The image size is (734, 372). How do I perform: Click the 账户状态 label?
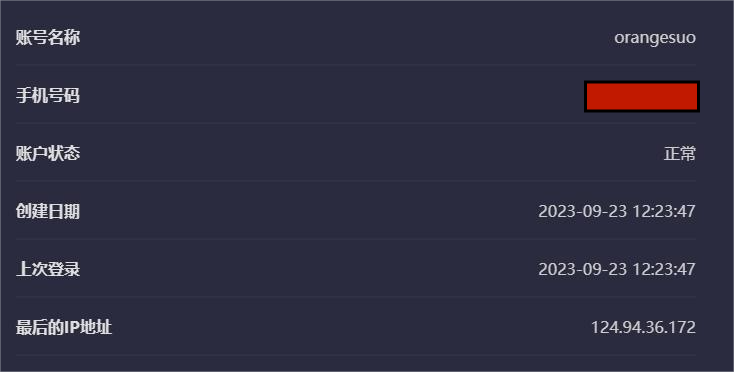[48, 153]
